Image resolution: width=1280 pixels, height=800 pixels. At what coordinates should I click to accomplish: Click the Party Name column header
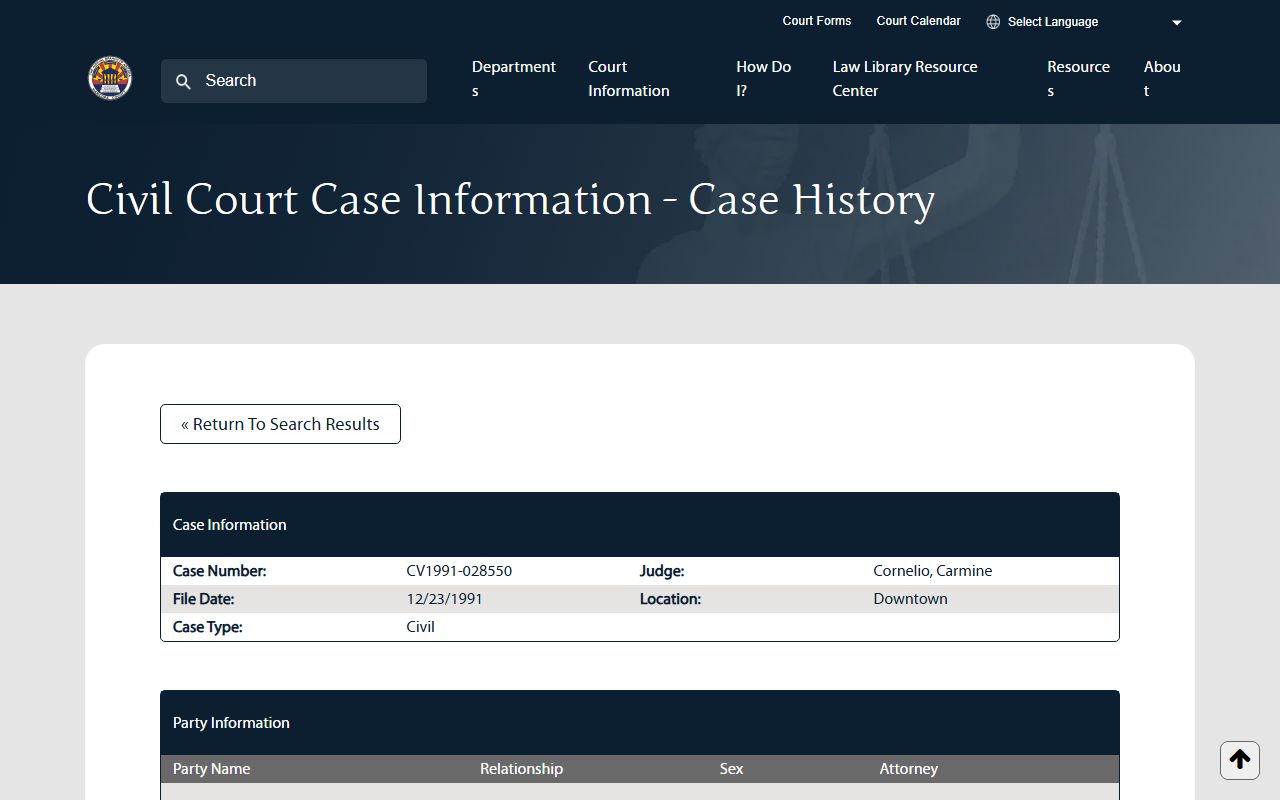click(211, 769)
